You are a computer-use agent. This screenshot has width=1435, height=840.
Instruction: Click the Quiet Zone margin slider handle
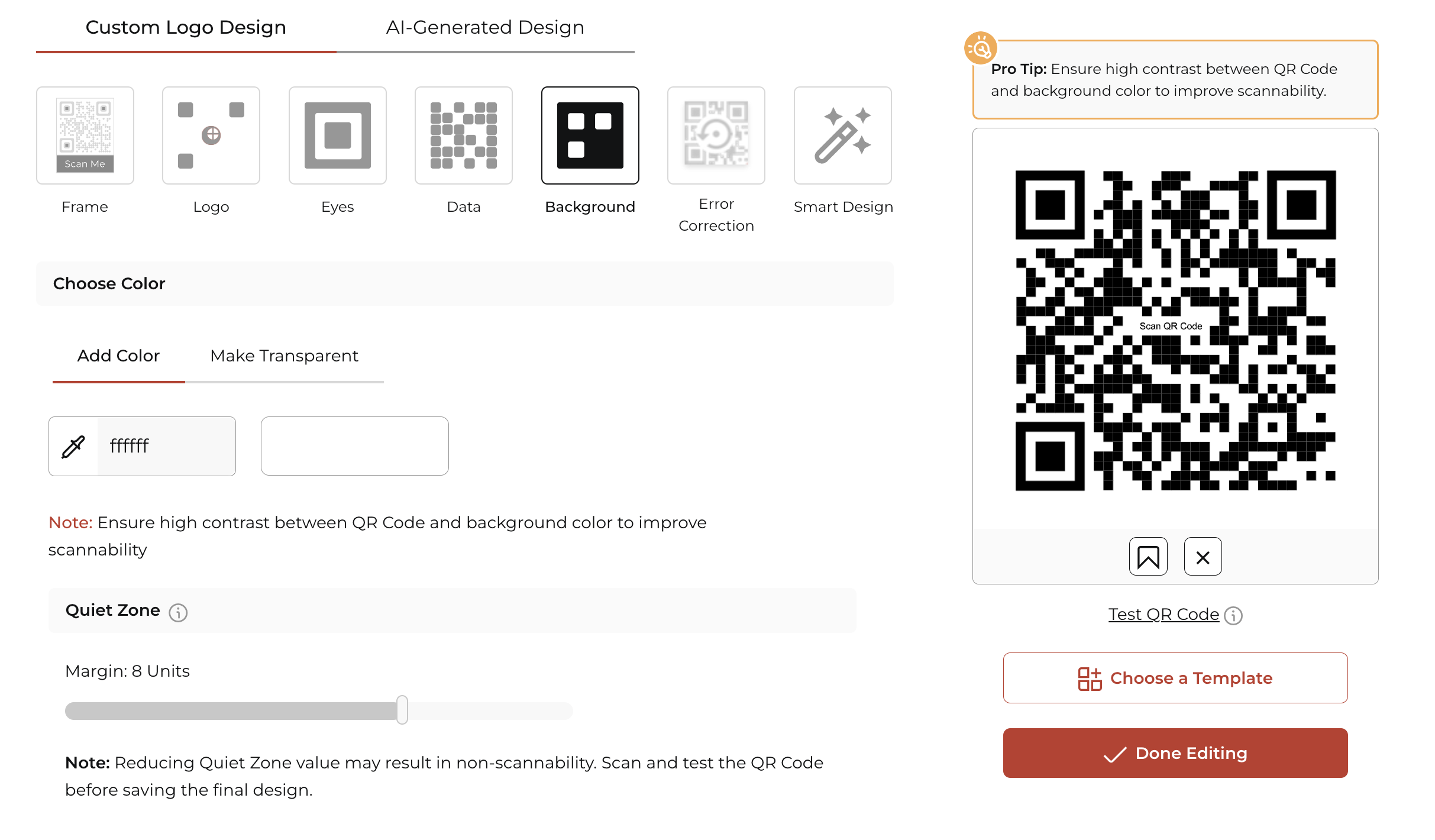402,710
